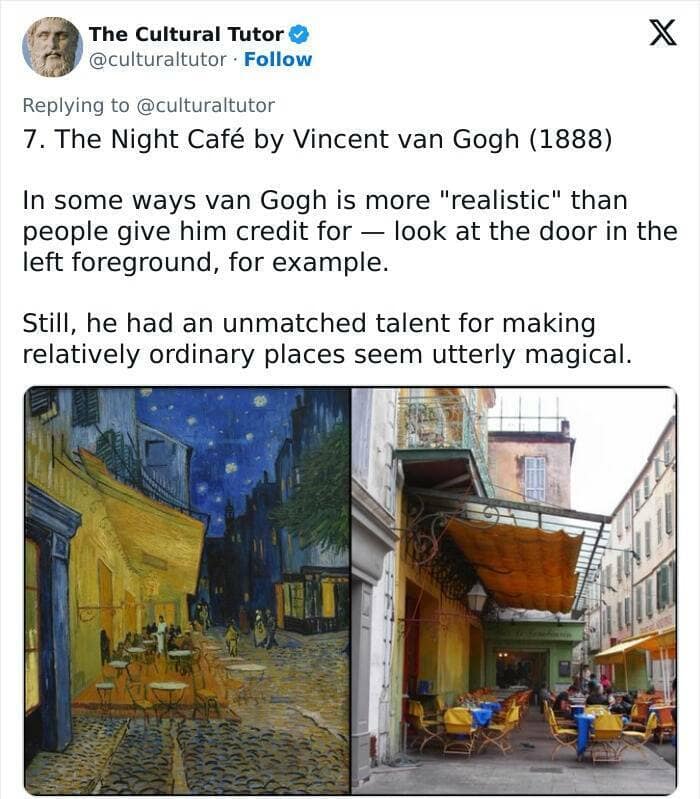Click the paragraph starting "In some ways"
Image resolution: width=700 pixels, height=799 pixels.
(x=349, y=229)
